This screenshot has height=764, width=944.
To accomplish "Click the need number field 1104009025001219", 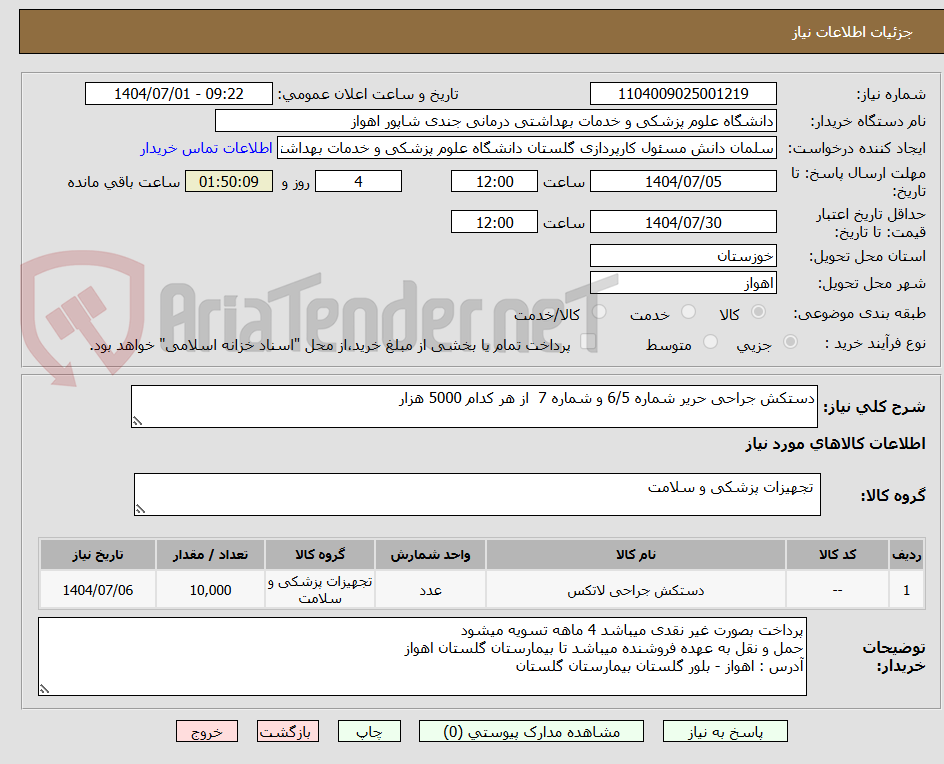I will pyautogui.click(x=684, y=93).
